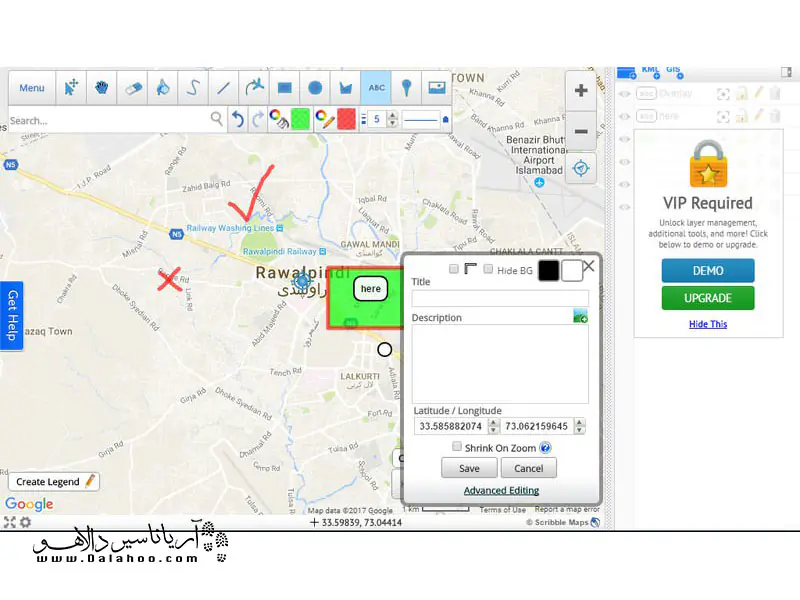Select the eraser tool
The height and width of the screenshot is (600, 800).
pyautogui.click(x=132, y=88)
